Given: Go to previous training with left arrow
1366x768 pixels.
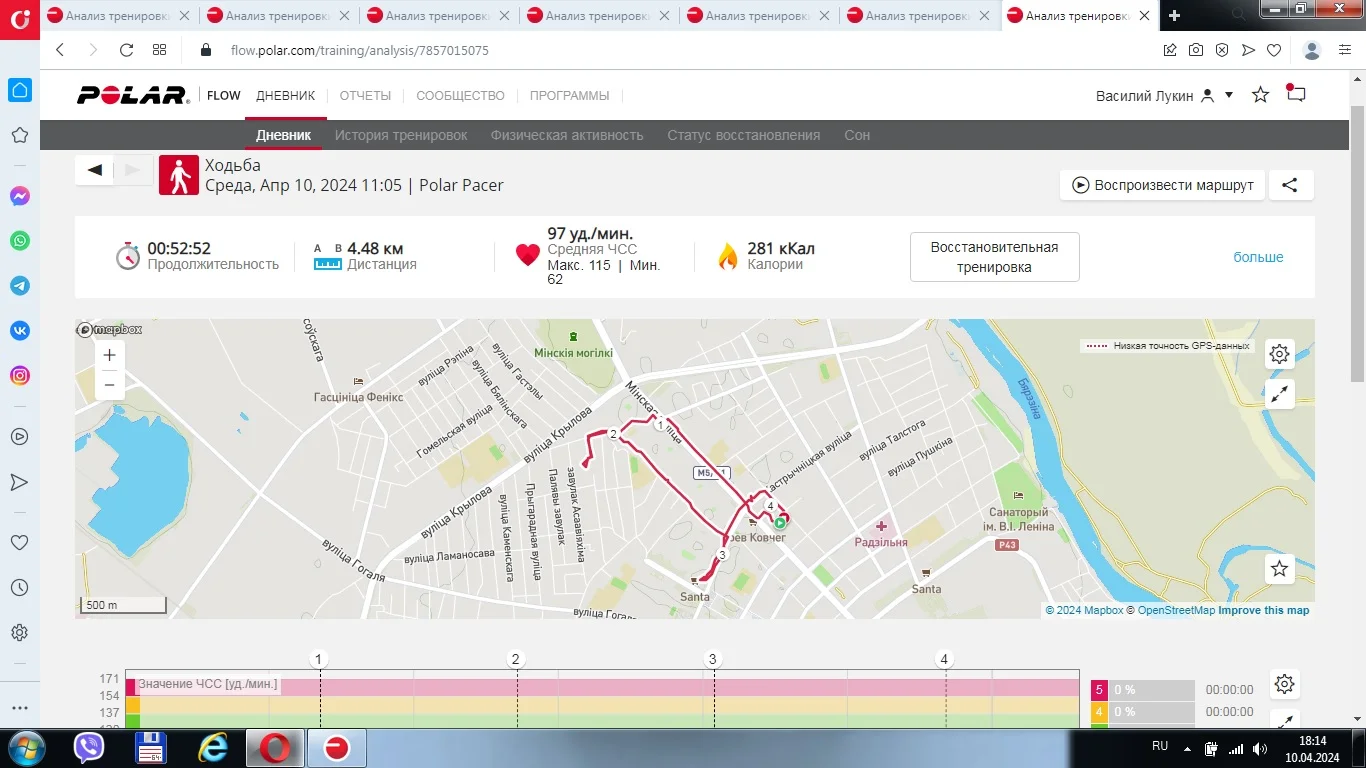Looking at the screenshot, I should coord(95,170).
